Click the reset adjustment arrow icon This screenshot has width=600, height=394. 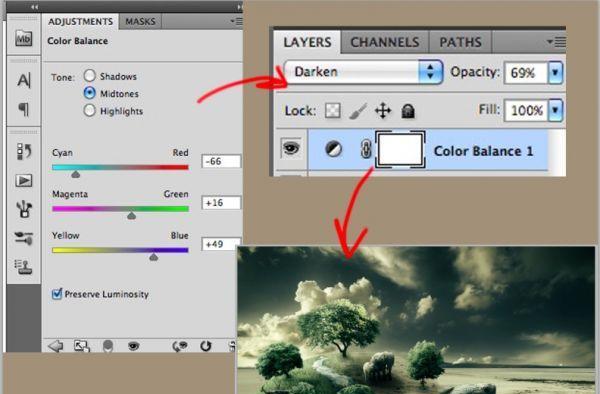coord(205,346)
